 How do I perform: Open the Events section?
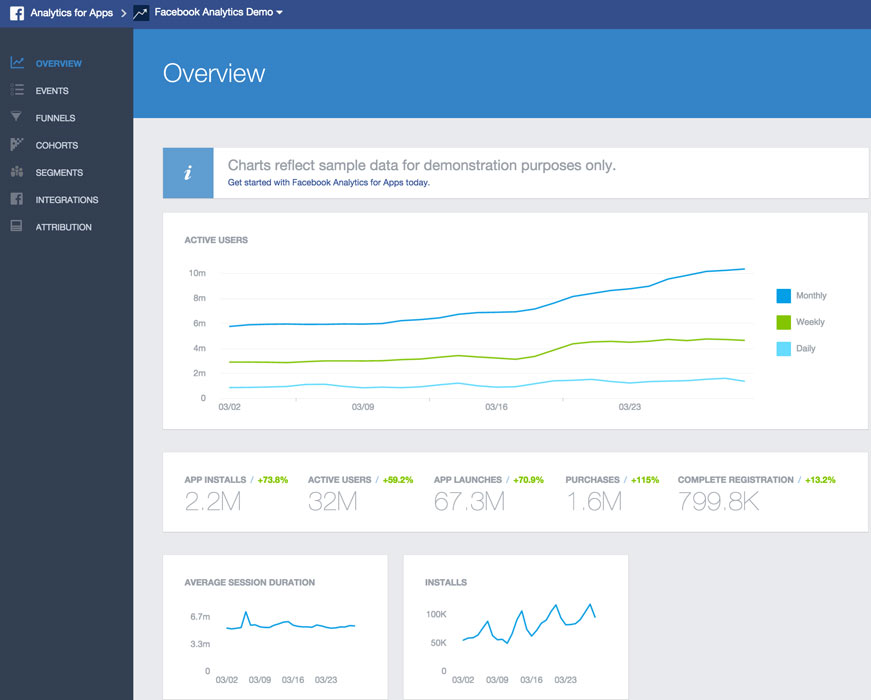52,91
